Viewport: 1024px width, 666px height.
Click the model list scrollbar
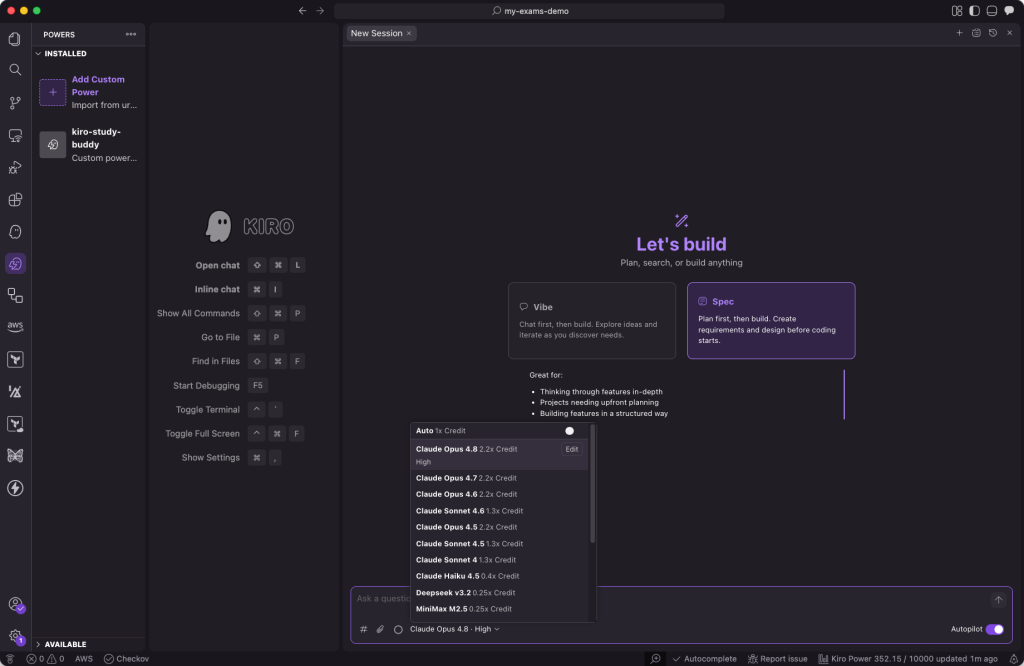(592, 484)
